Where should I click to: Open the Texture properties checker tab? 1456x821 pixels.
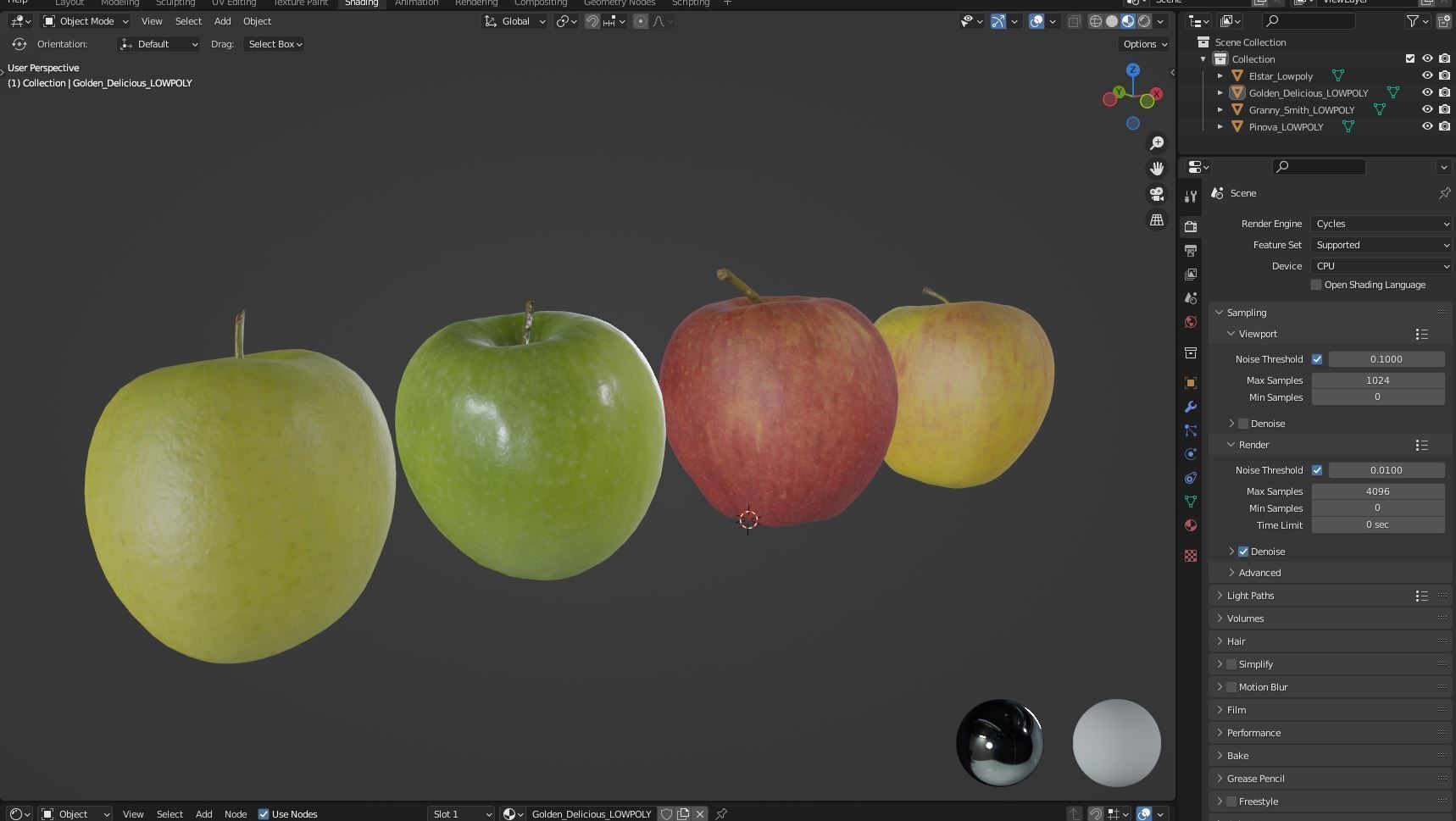(1191, 555)
